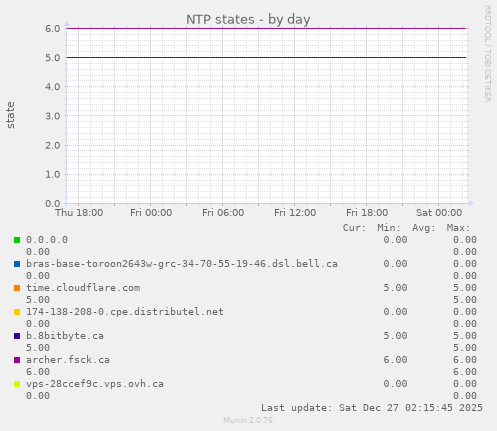The image size is (497, 431).
Task: Click the Max: column header
Action: (x=458, y=228)
